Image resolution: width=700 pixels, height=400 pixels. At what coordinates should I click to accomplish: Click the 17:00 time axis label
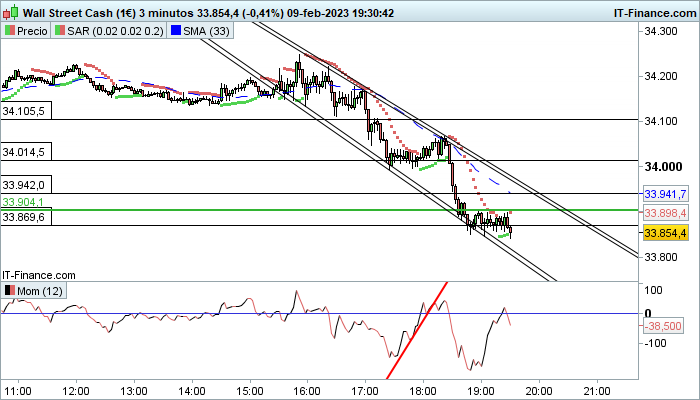coord(366,392)
